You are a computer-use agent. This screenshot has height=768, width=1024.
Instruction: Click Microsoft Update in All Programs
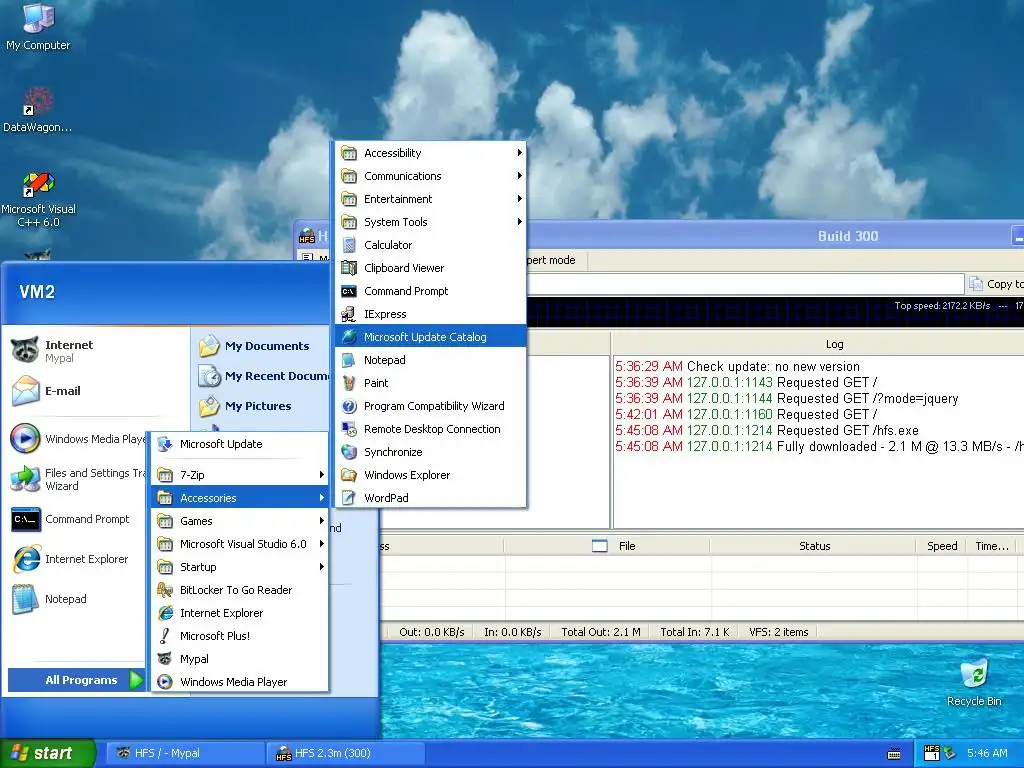tap(239, 444)
